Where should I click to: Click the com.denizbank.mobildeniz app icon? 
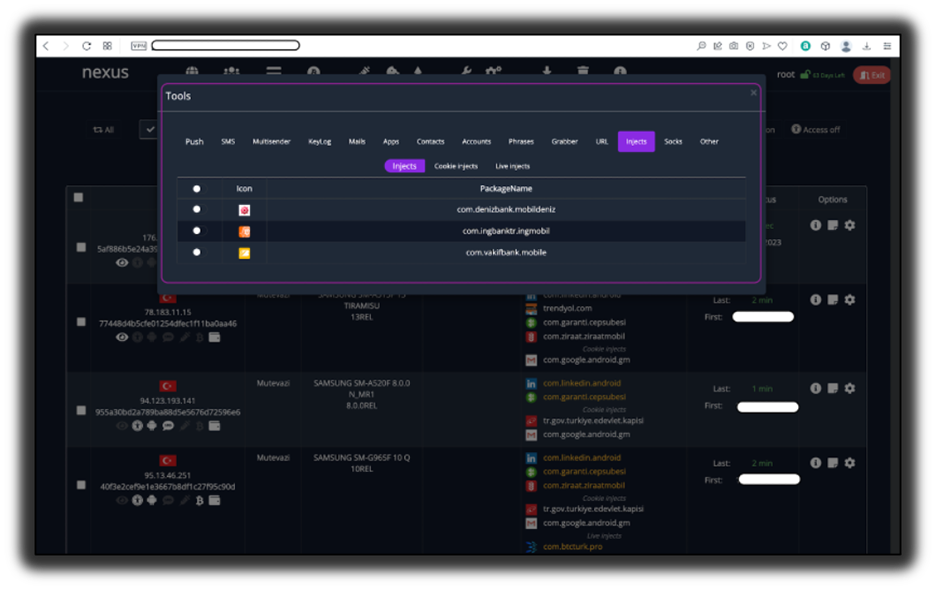pos(244,210)
